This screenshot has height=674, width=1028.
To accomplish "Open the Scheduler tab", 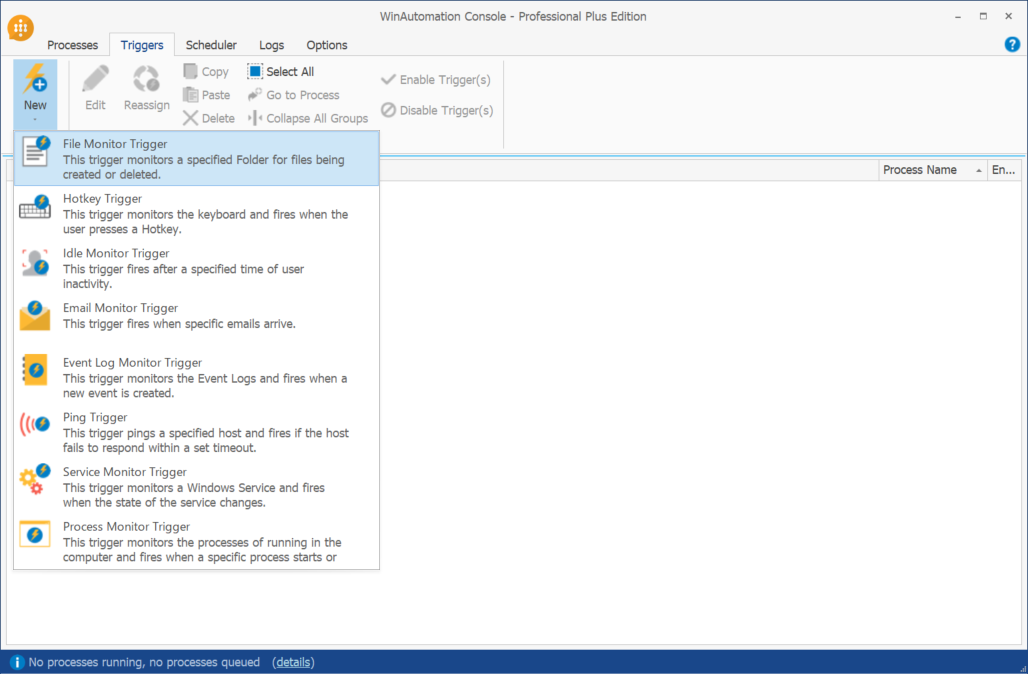I will point(211,45).
